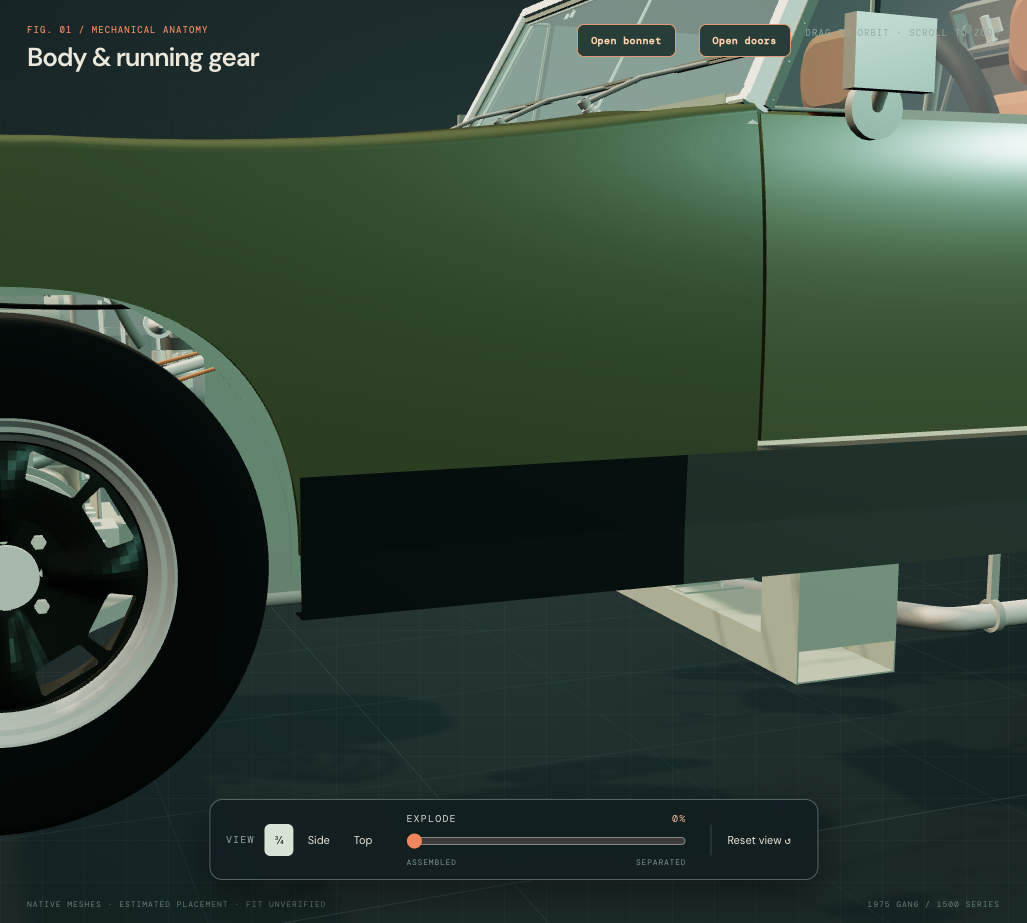Switch to Side view
Image resolution: width=1027 pixels, height=923 pixels.
point(318,840)
